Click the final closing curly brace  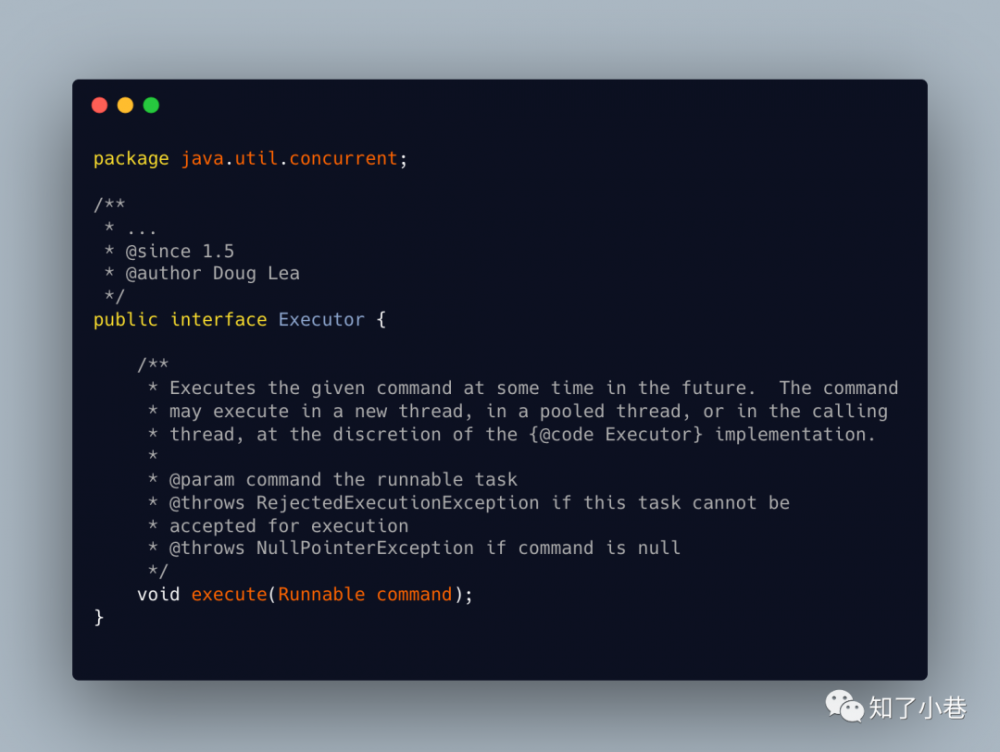tap(99, 617)
